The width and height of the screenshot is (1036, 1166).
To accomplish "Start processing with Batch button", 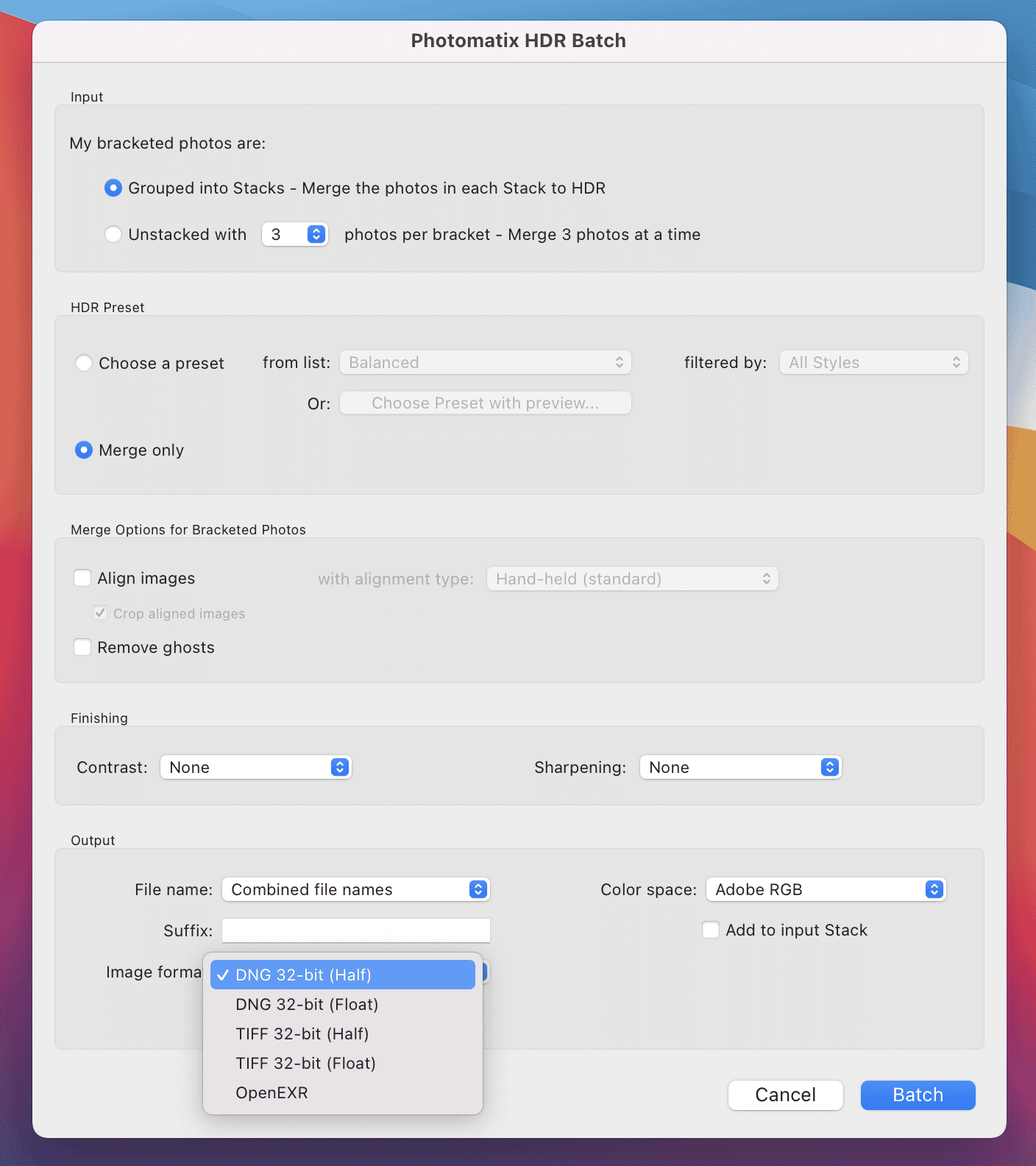I will (x=918, y=1095).
